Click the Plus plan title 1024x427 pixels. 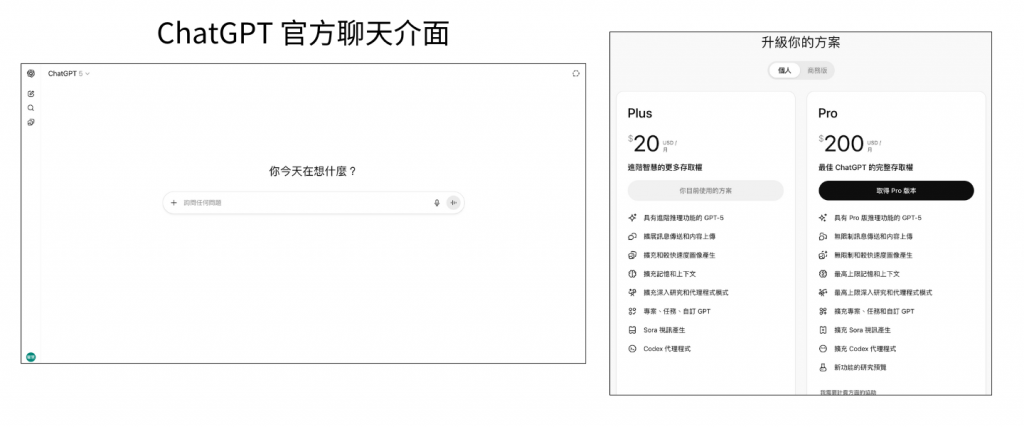point(640,114)
